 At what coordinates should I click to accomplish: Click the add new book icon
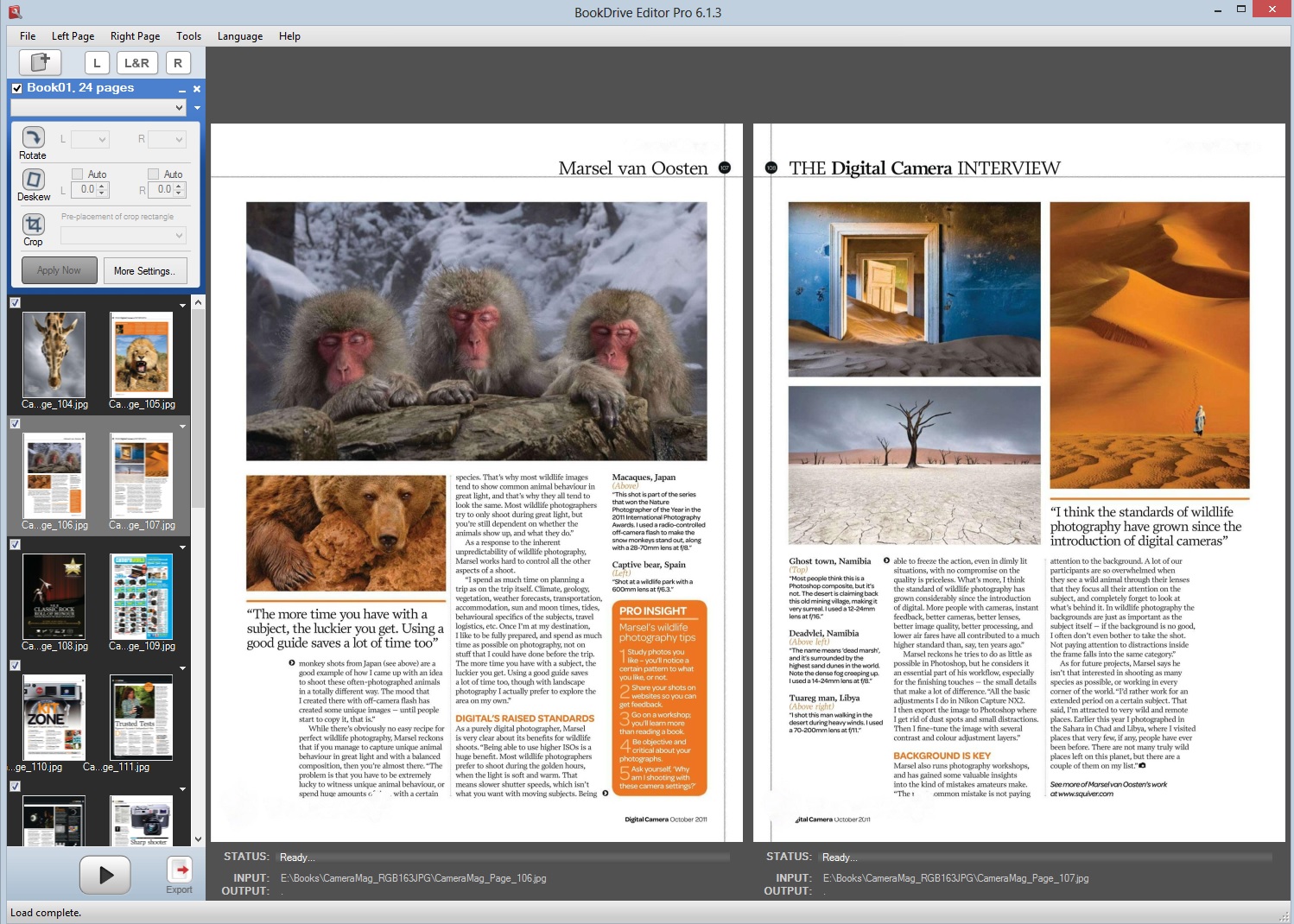click(x=40, y=62)
